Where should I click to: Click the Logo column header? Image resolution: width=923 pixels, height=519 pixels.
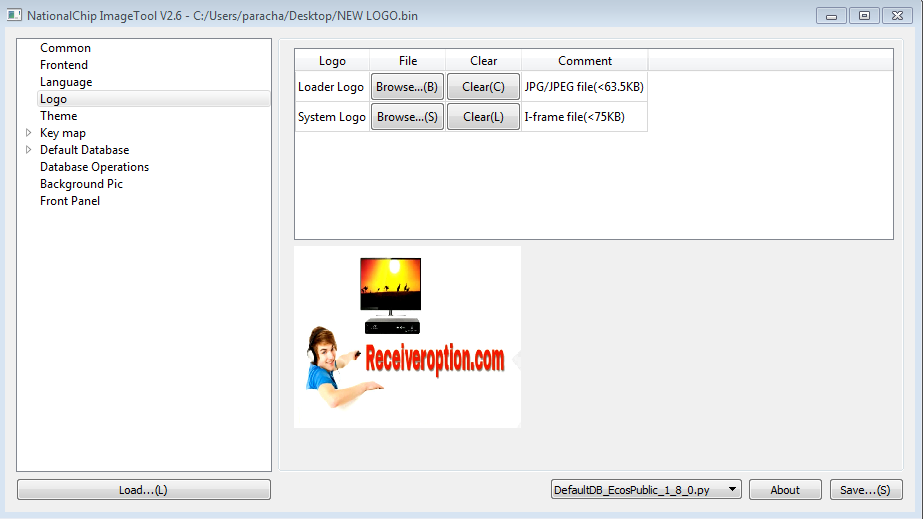tap(332, 61)
